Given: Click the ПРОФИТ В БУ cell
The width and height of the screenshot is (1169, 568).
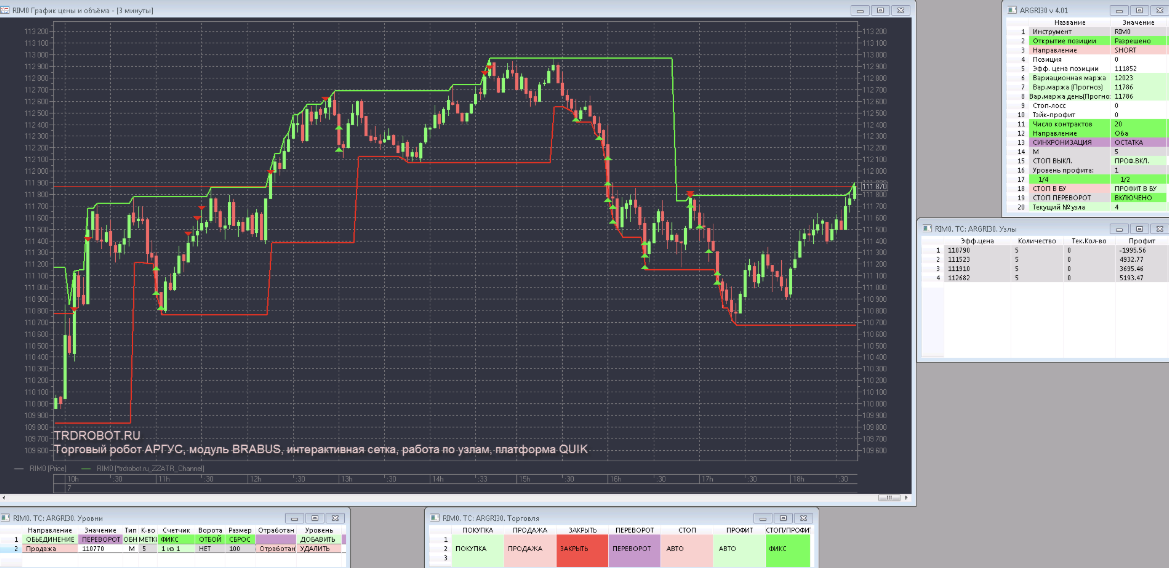Looking at the screenshot, I should pyautogui.click(x=1138, y=189).
